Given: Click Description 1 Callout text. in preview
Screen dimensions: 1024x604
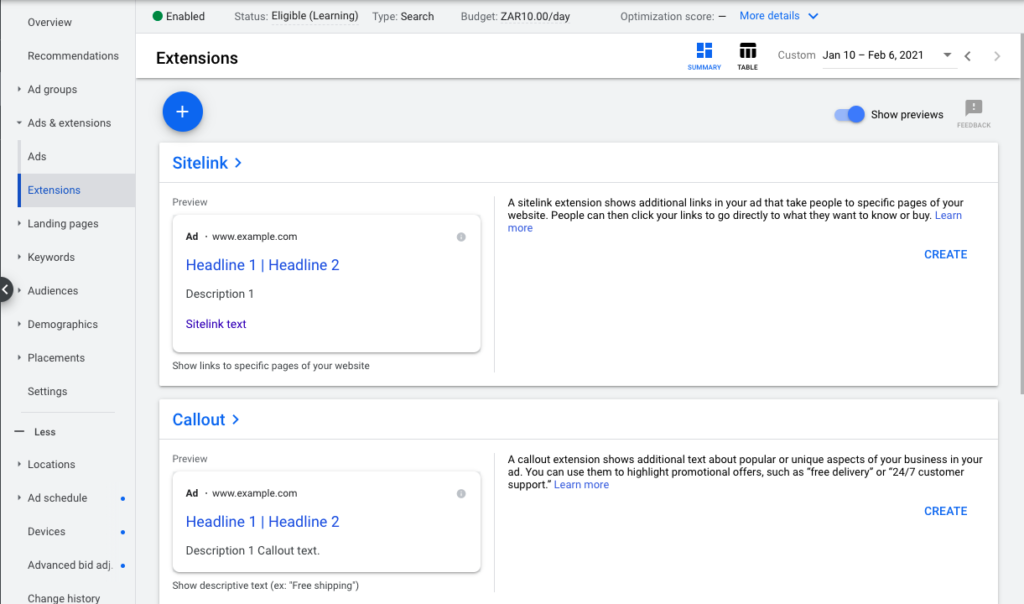Looking at the screenshot, I should (253, 550).
